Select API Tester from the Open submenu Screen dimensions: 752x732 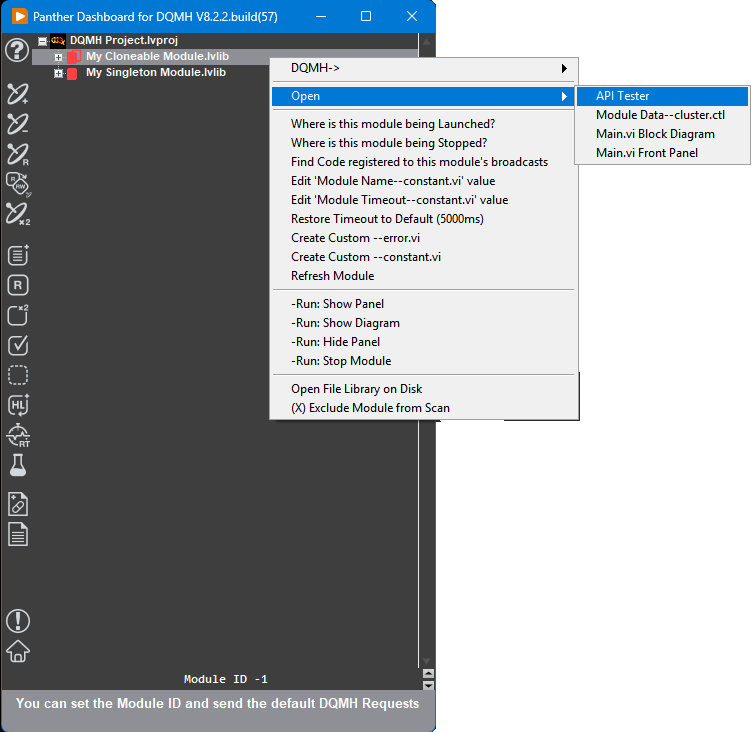coord(662,96)
